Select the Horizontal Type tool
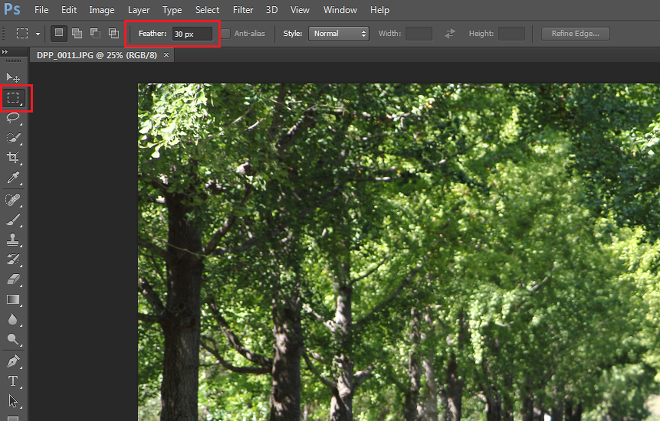 point(13,381)
